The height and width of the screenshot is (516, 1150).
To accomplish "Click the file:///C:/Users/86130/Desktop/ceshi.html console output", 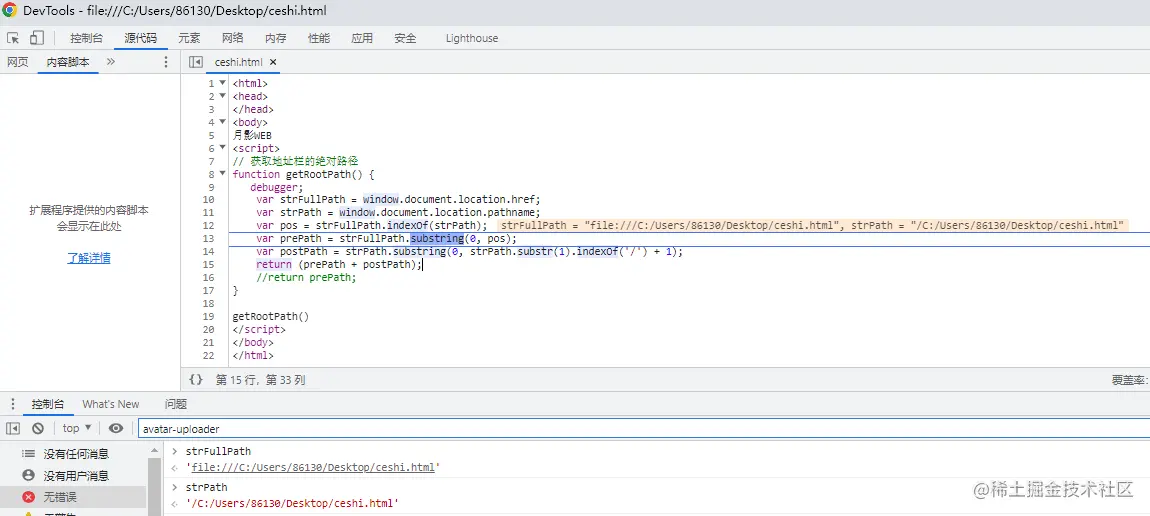I will pyautogui.click(x=312, y=468).
